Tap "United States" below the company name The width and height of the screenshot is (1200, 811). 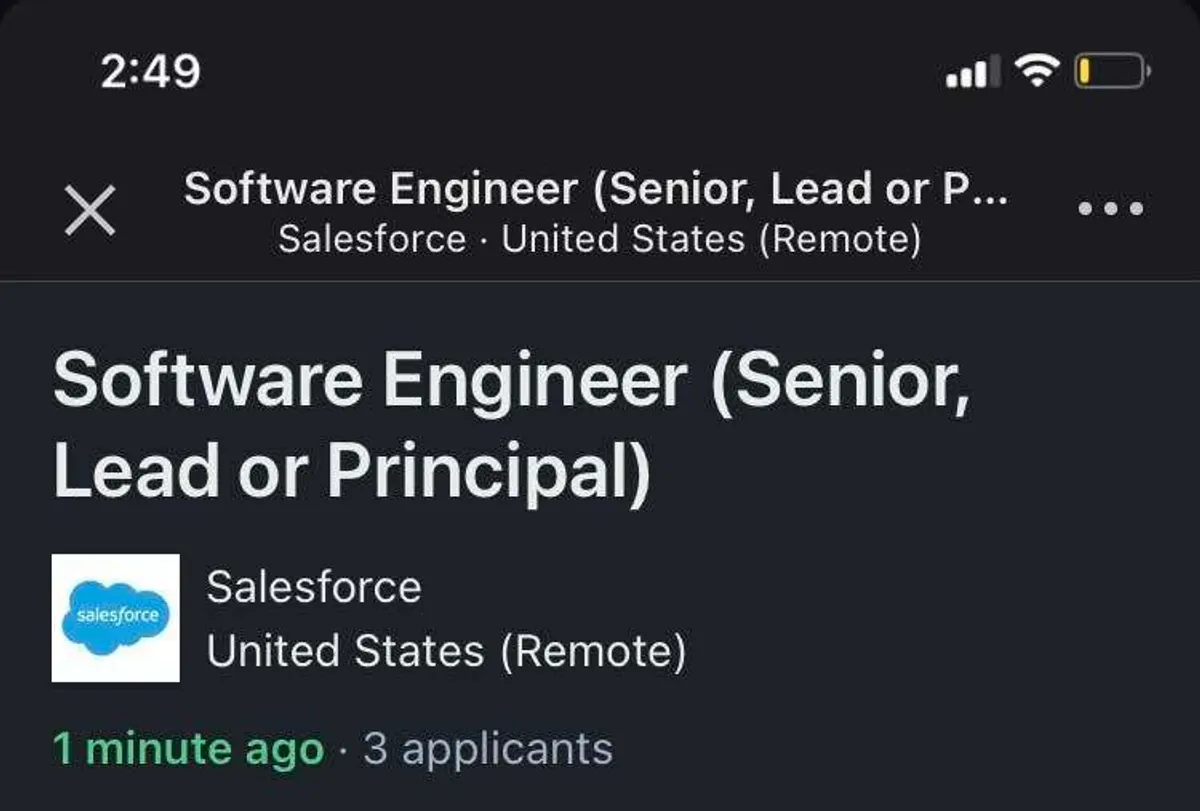pyautogui.click(x=345, y=652)
